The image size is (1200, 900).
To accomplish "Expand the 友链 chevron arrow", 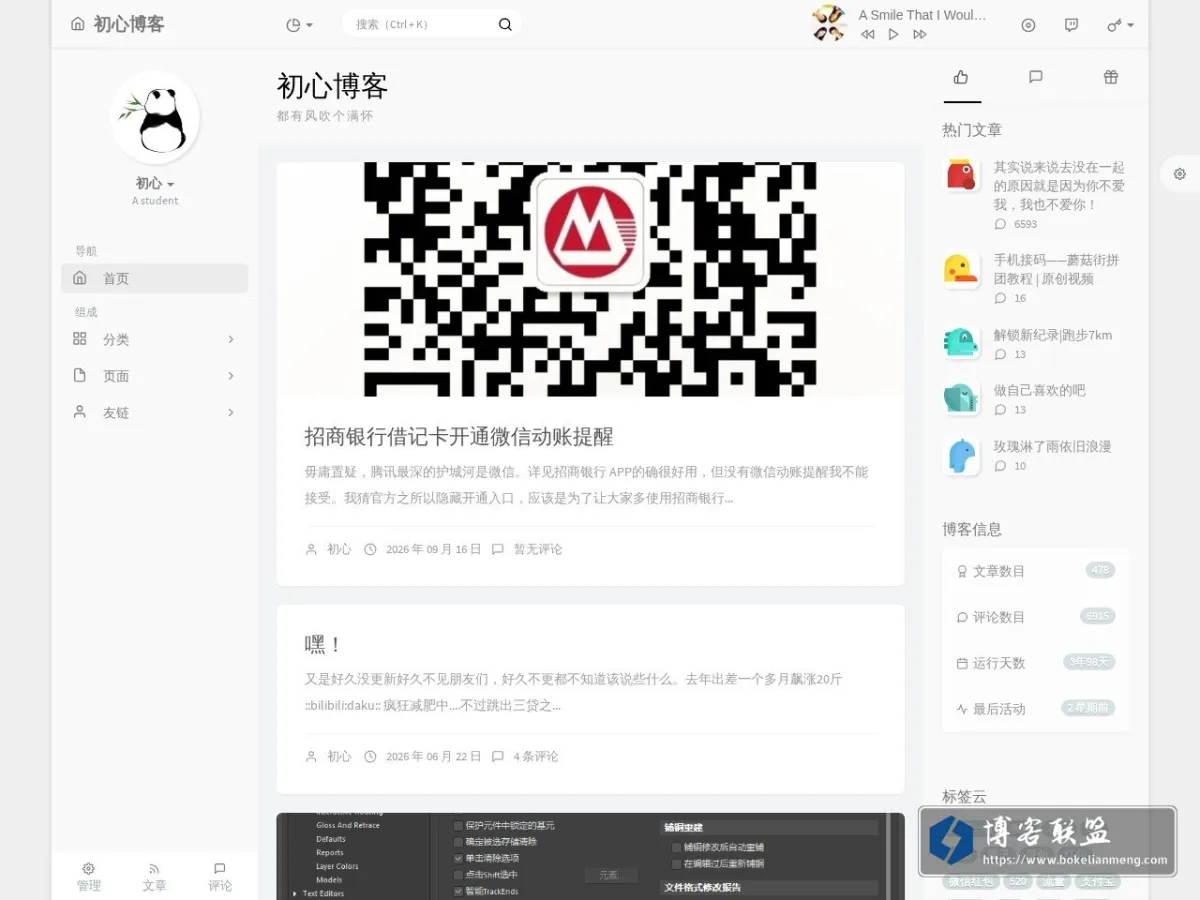I will click(x=231, y=412).
